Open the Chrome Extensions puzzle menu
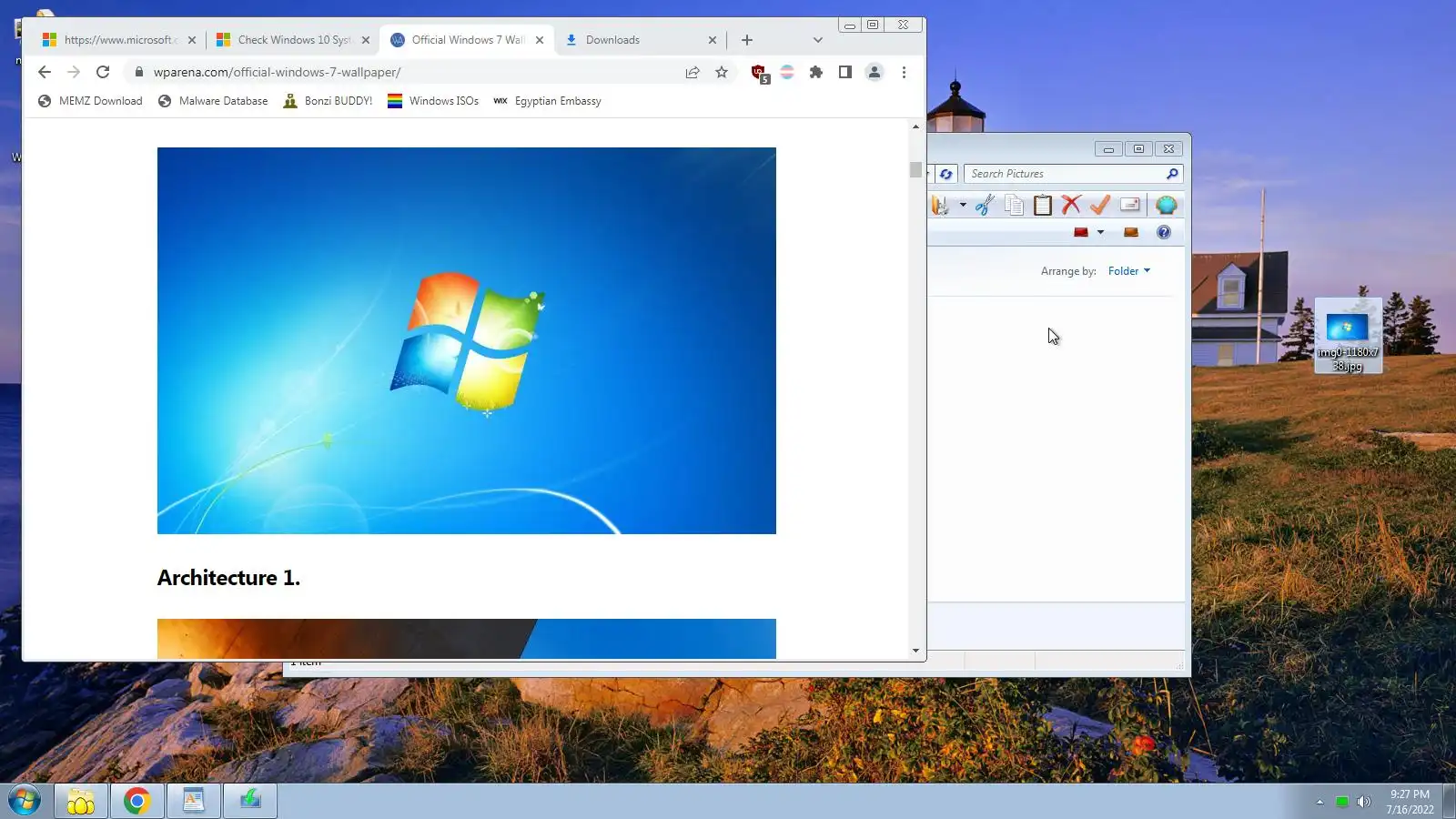Screen dimensions: 1456x819 click(x=816, y=72)
